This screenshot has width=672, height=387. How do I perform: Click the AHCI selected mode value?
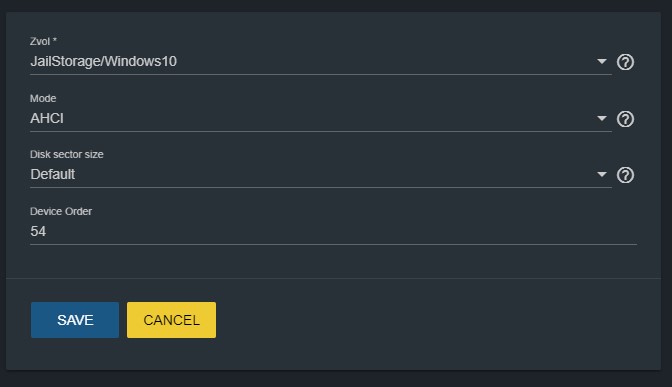[47, 118]
